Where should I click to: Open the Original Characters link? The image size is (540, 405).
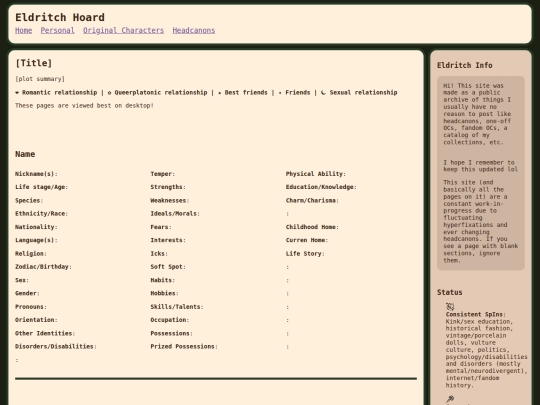[123, 30]
